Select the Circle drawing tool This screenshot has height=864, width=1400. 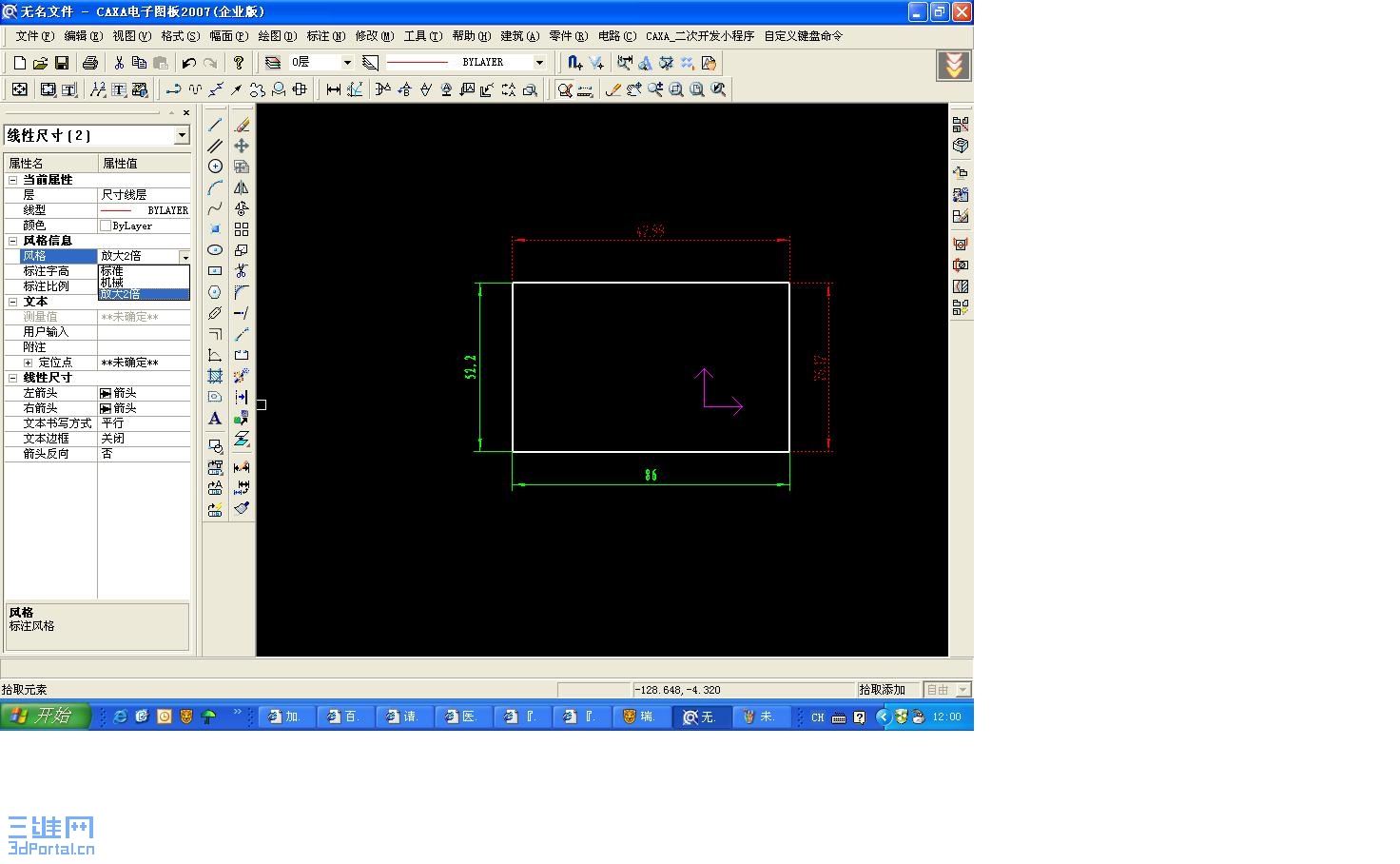coord(215,167)
